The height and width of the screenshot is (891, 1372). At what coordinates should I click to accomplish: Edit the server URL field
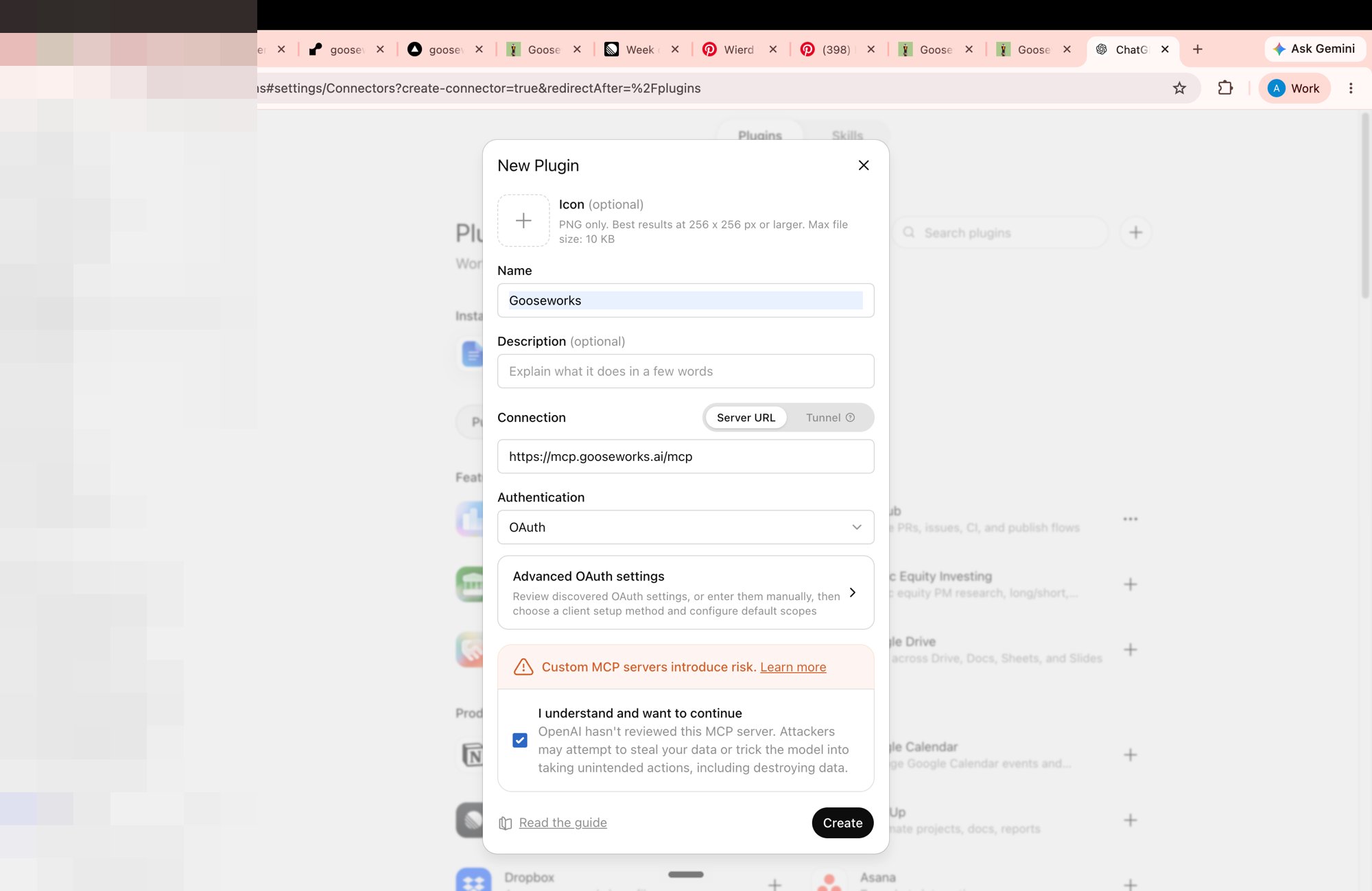(685, 456)
